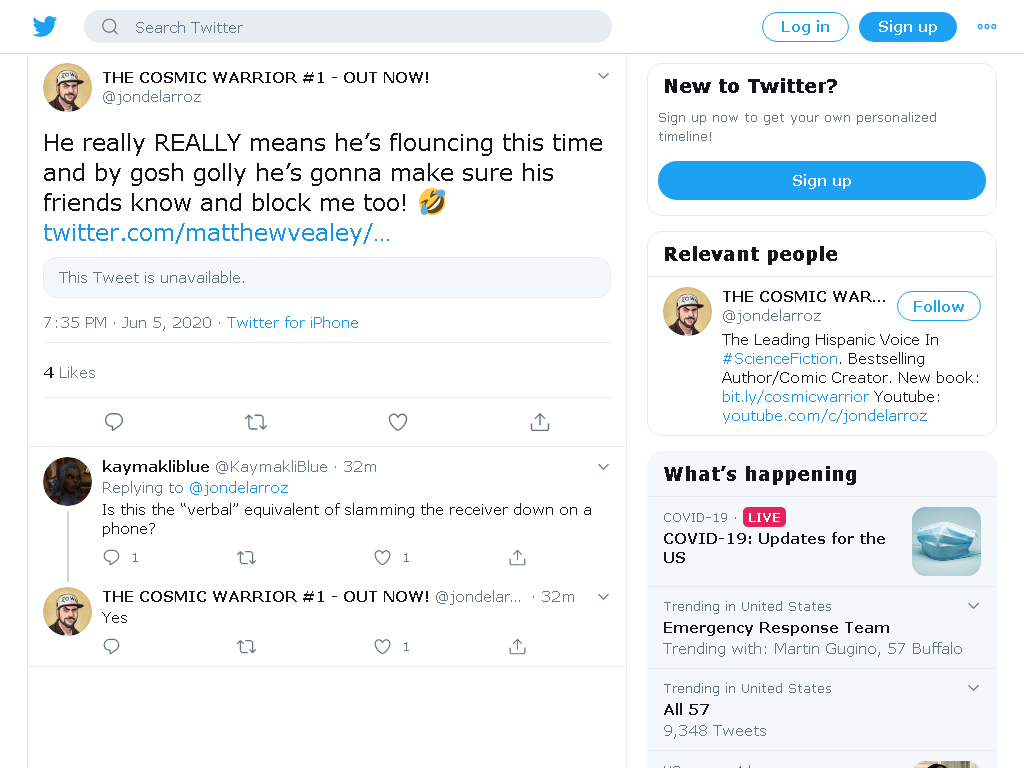Follow THE COSMIC WARRIOR account
The height and width of the screenshot is (768, 1024).
(938, 306)
